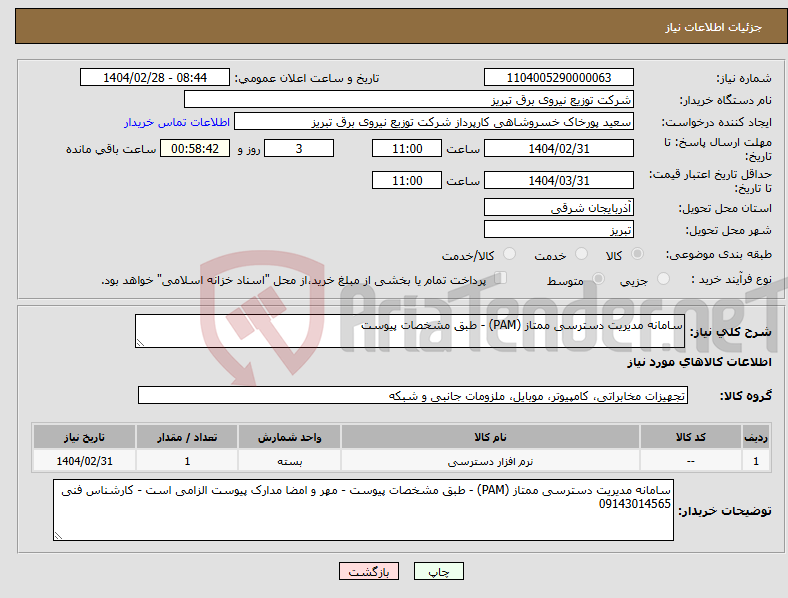Click the requester field سعید پورخاک خسروشاهی

coord(434,122)
